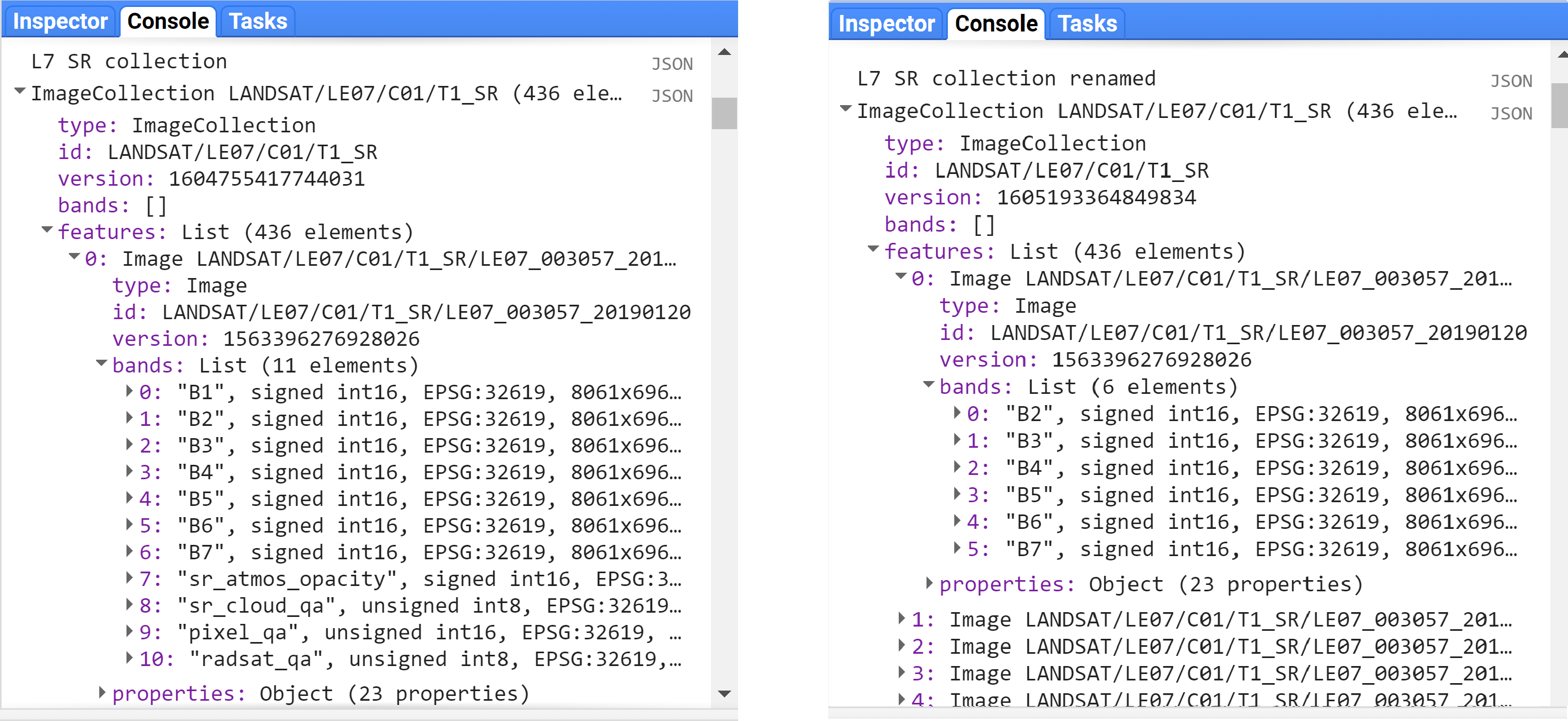The image size is (1568, 721).
Task: Expand band 4 "B5" in left panel
Action: click(x=129, y=498)
